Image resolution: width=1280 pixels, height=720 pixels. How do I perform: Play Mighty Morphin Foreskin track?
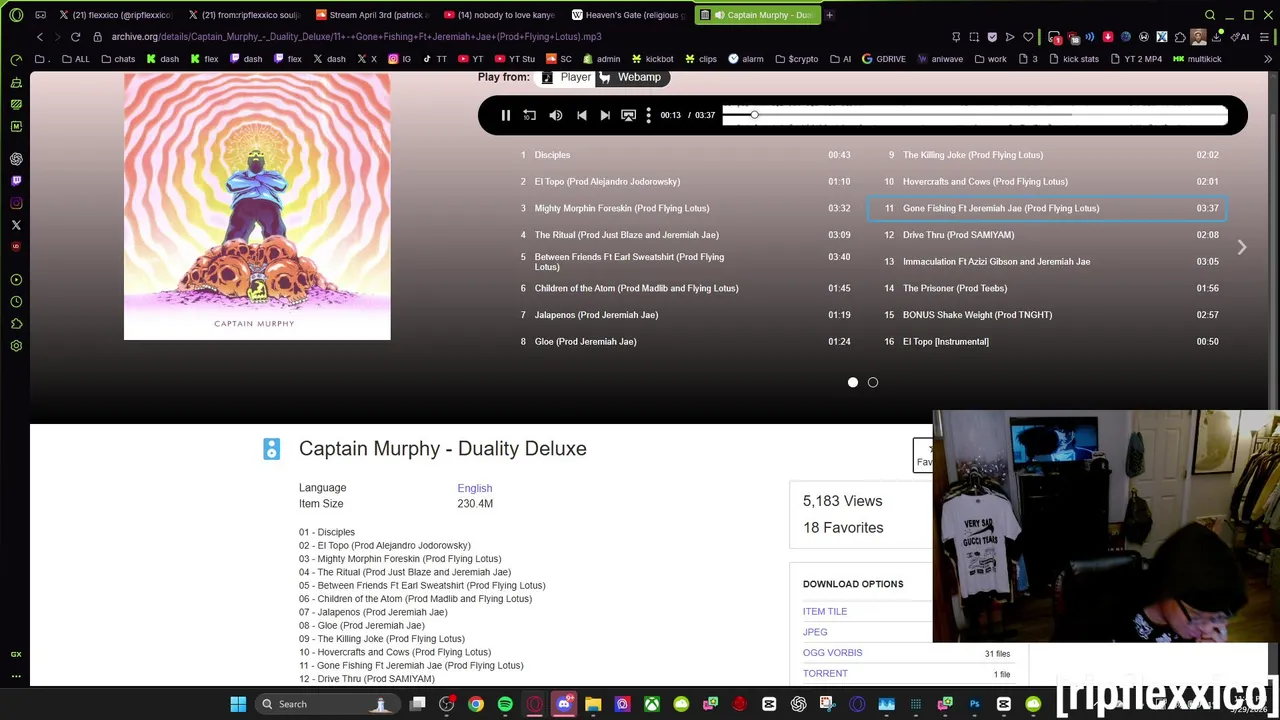685,208
